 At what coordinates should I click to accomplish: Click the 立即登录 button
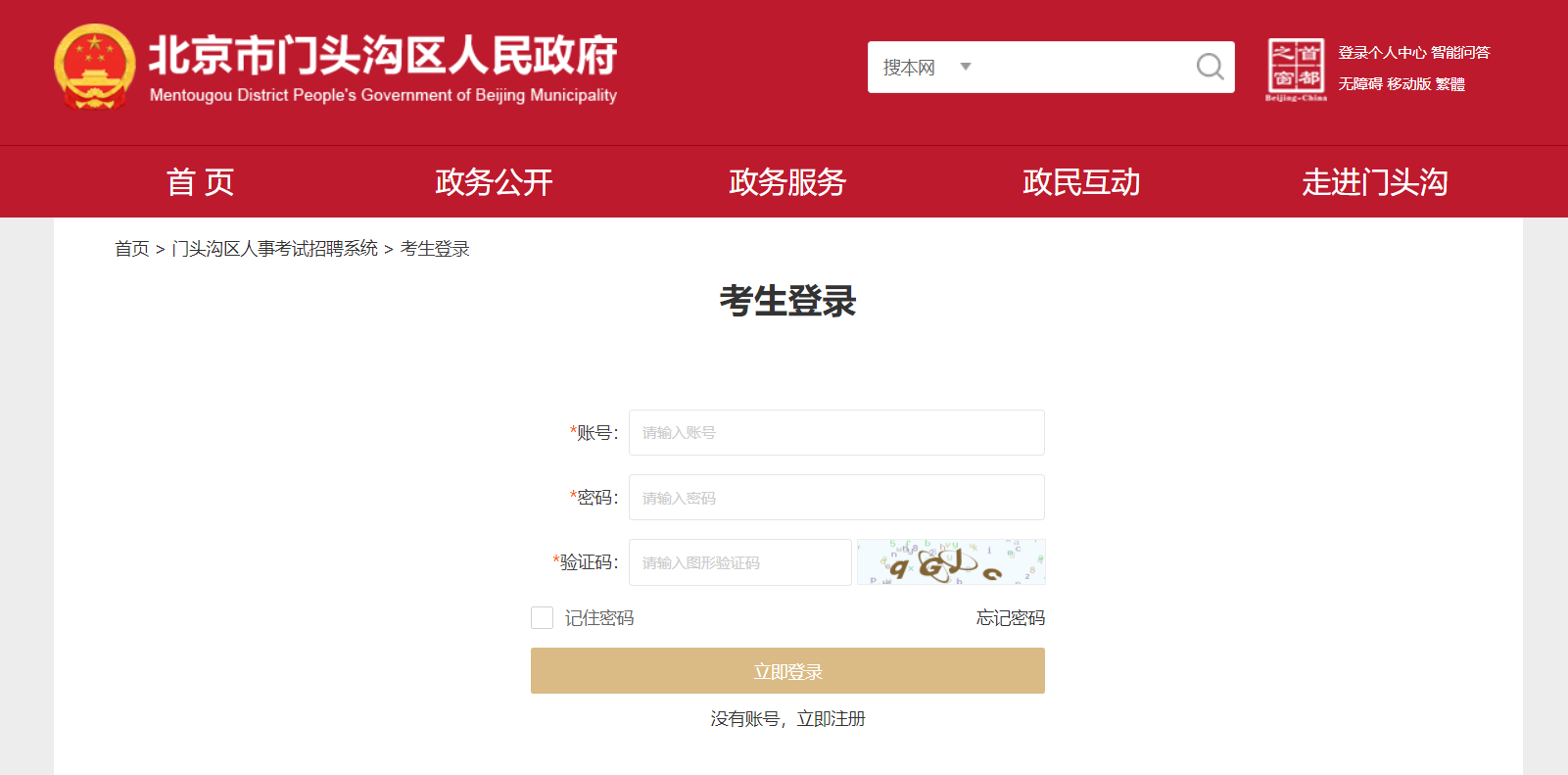pyautogui.click(x=787, y=670)
